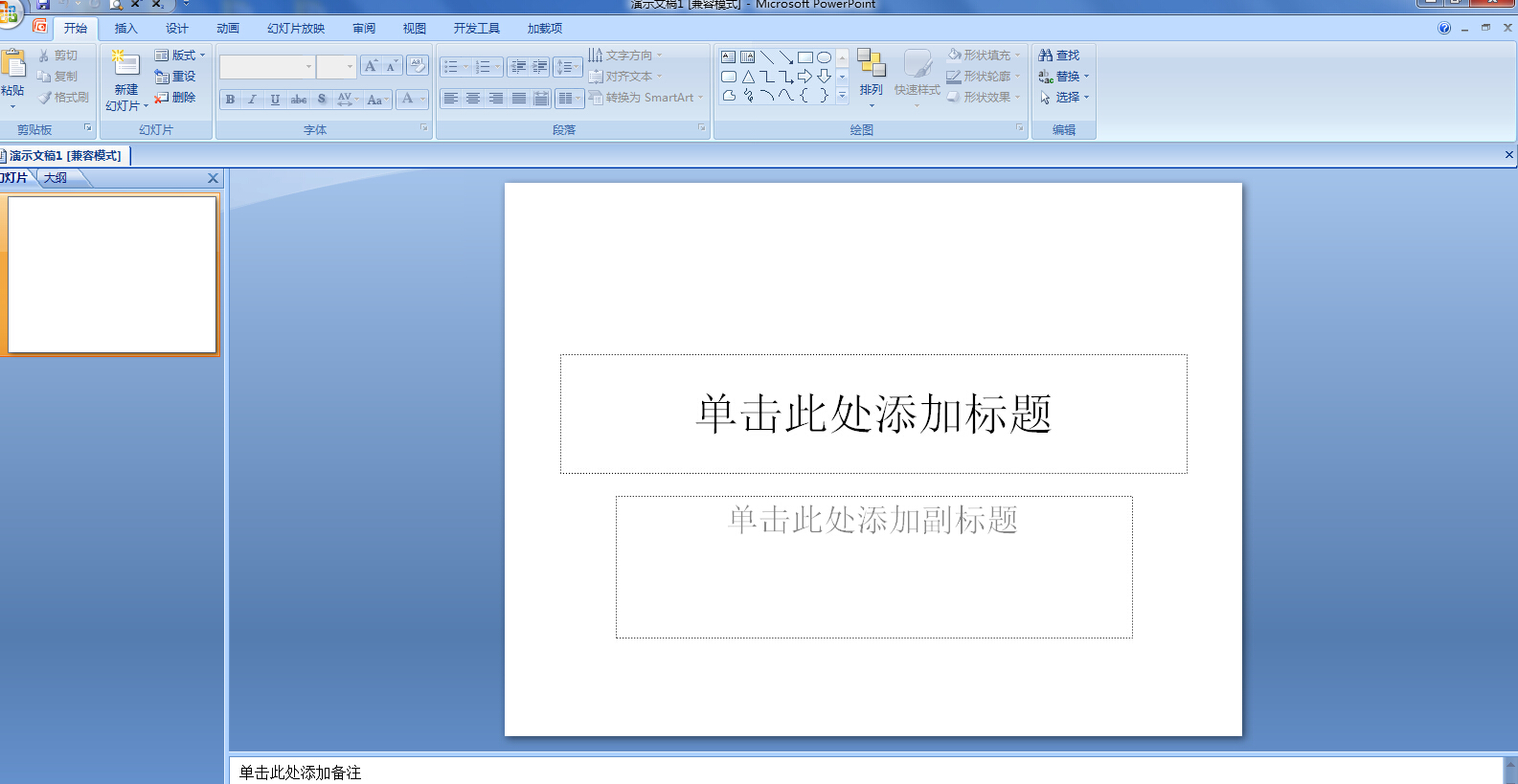
Task: Select the straight Line shape
Action: 767,57
